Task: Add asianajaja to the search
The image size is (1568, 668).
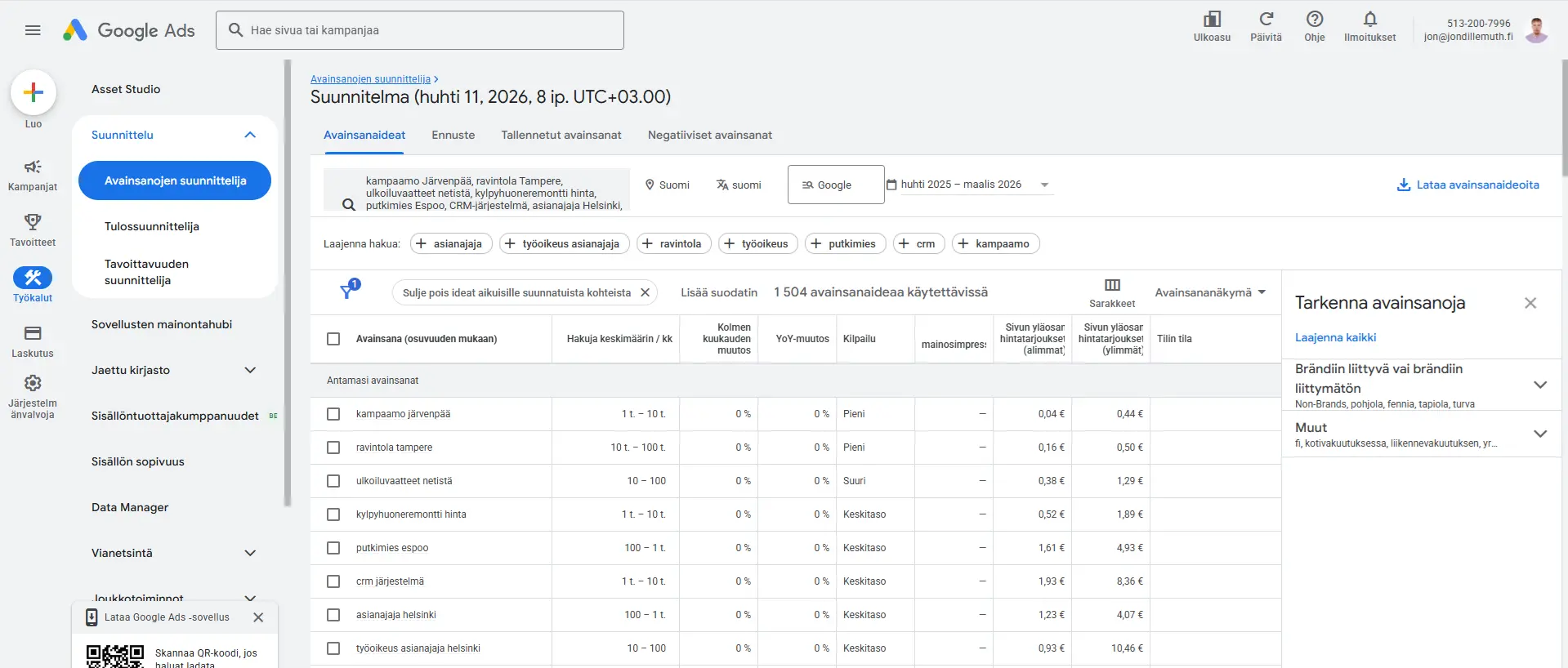Action: tap(451, 243)
